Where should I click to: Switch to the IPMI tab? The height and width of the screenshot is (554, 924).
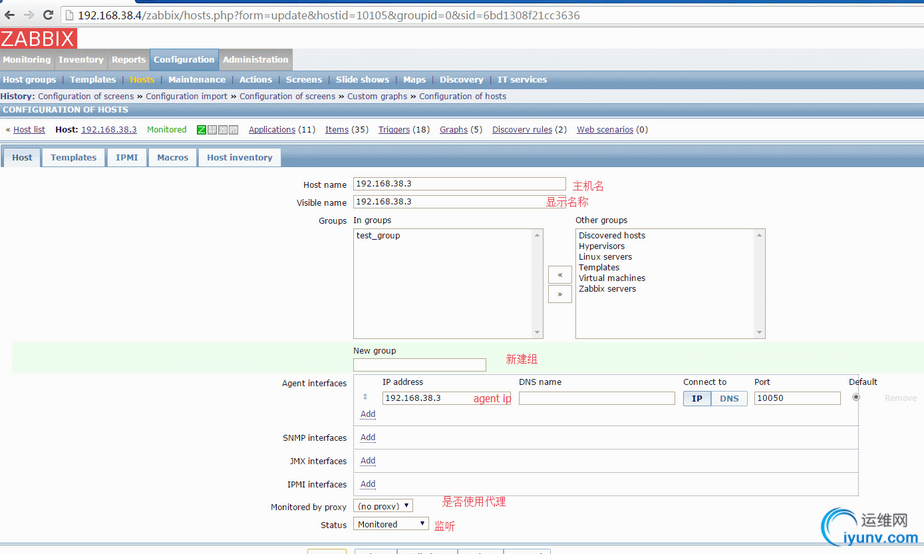127,157
